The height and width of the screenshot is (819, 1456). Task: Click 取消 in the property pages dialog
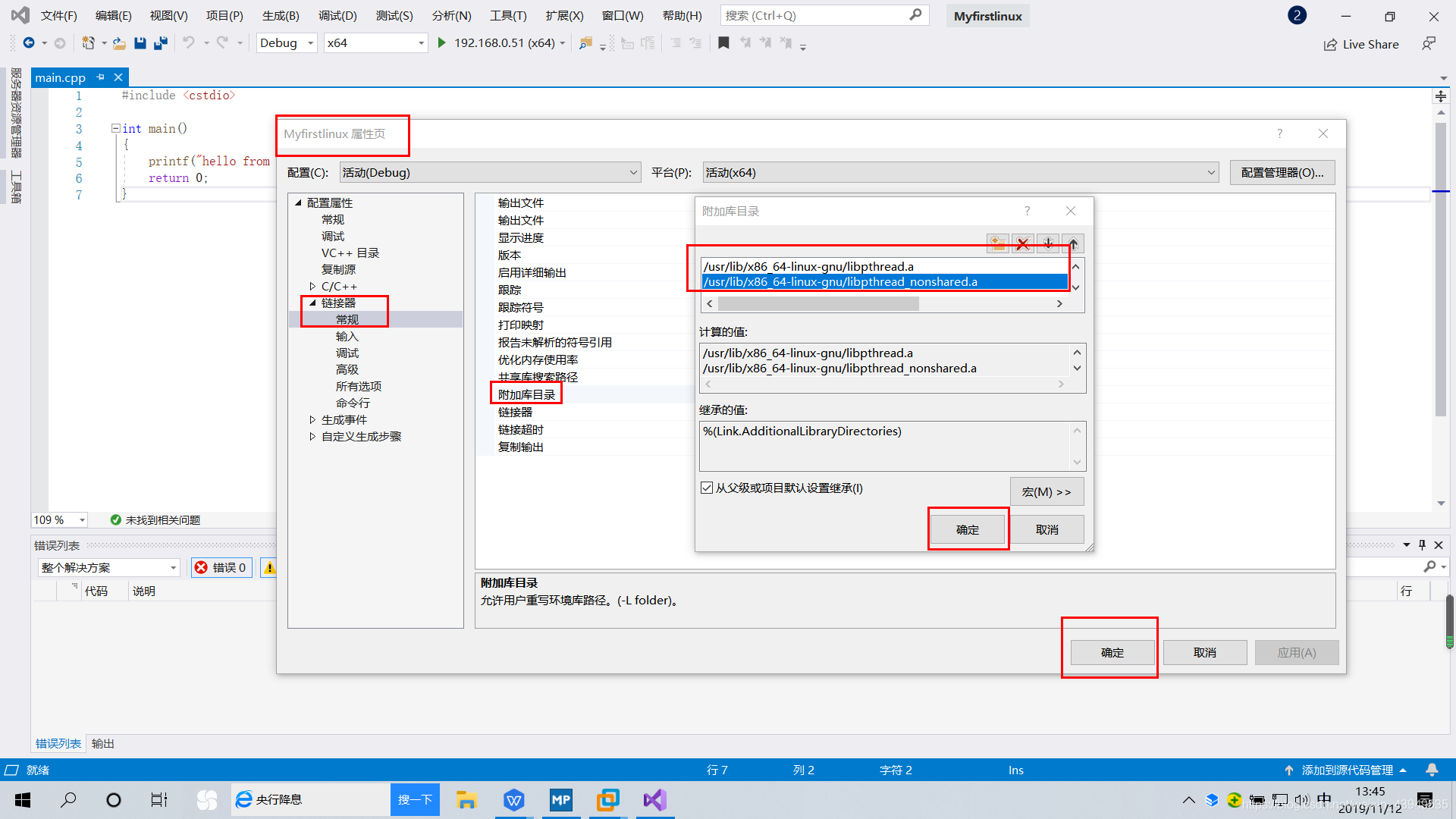click(x=1205, y=652)
